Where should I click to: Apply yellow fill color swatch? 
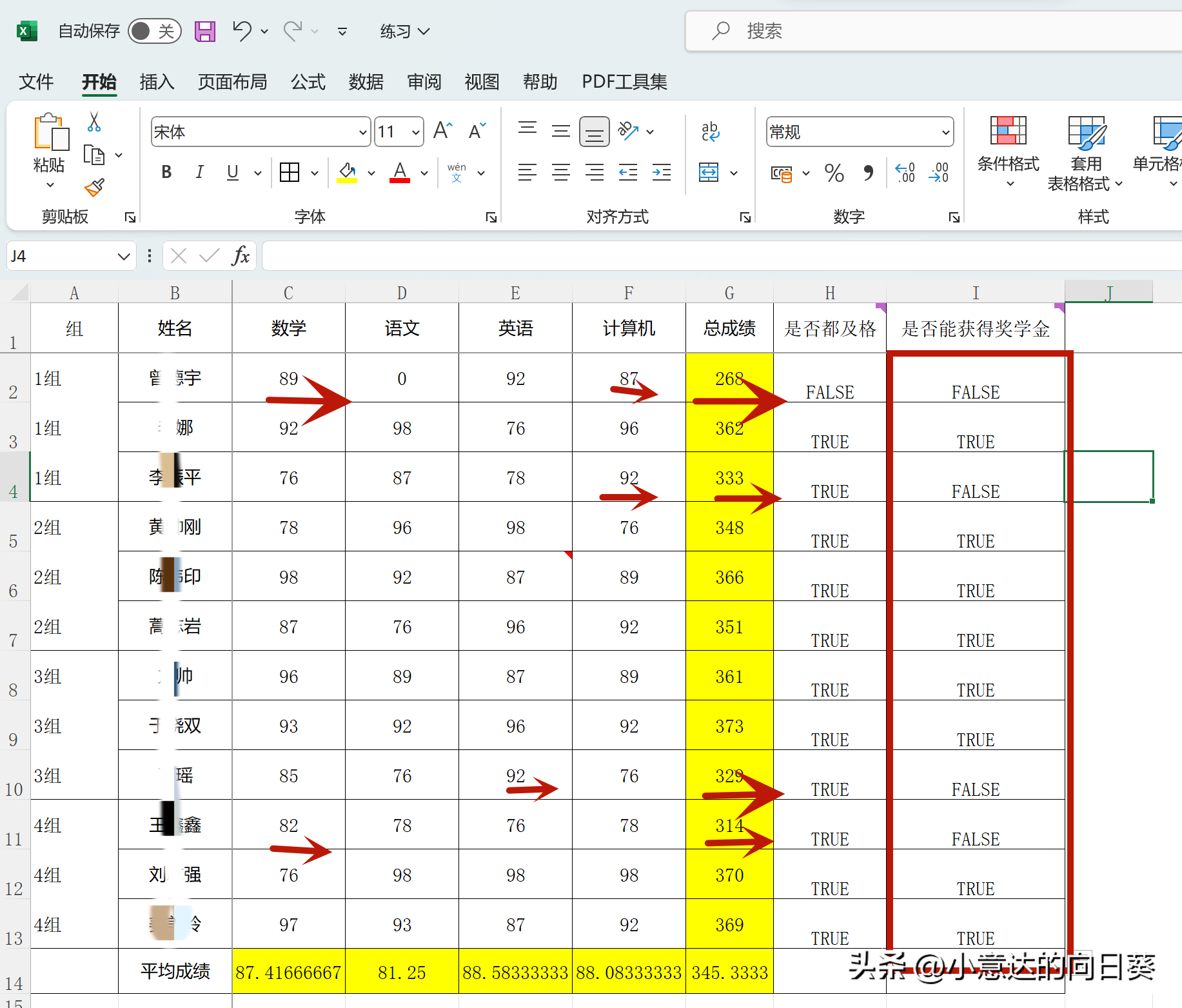(x=347, y=173)
